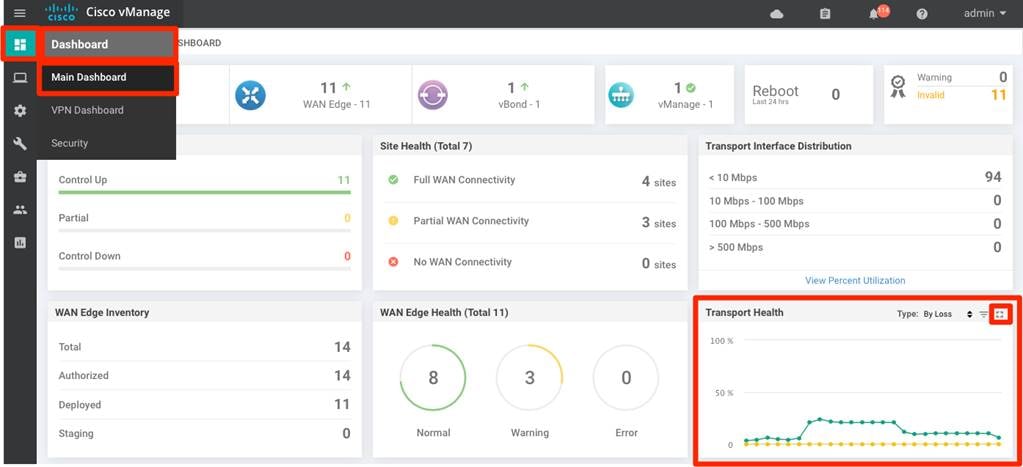The height and width of the screenshot is (467, 1023).
Task: Open the Administration people icon in sidebar
Action: (20, 210)
